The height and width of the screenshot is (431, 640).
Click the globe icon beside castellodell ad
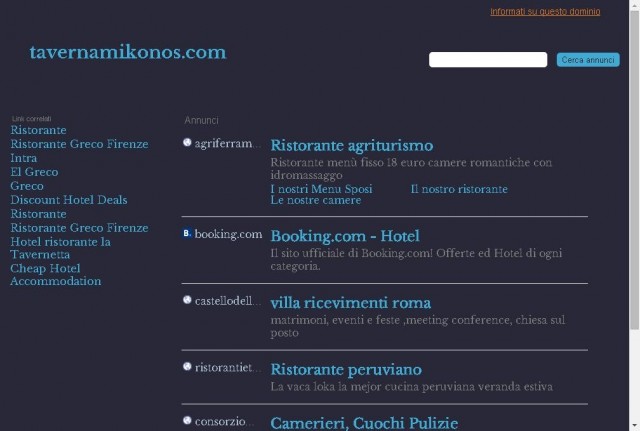(187, 300)
